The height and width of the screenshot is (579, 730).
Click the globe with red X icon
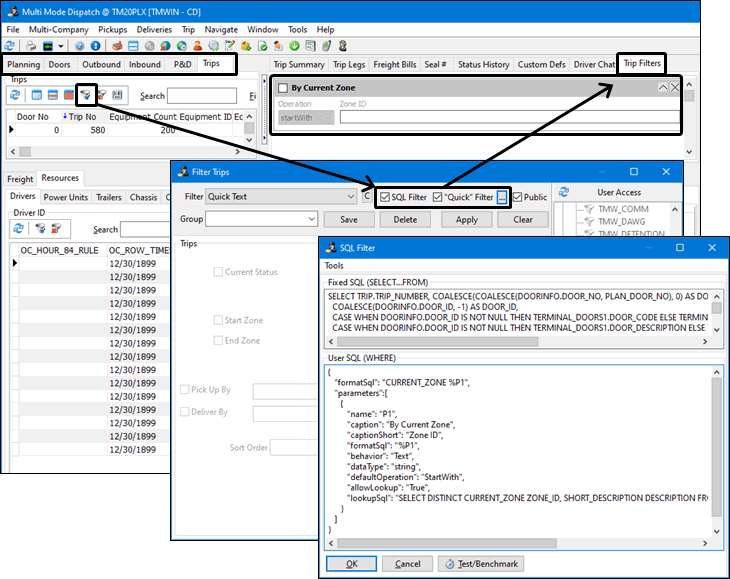(x=165, y=46)
